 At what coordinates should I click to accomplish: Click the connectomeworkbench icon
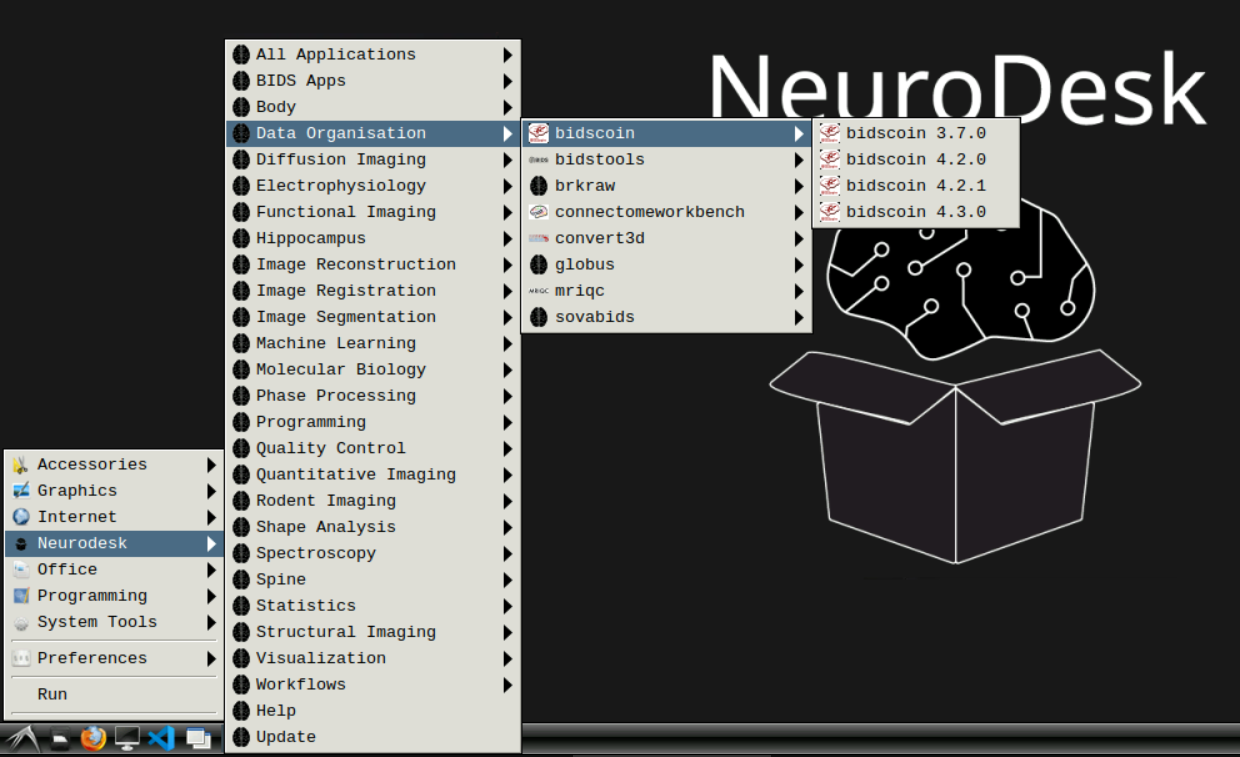click(539, 212)
